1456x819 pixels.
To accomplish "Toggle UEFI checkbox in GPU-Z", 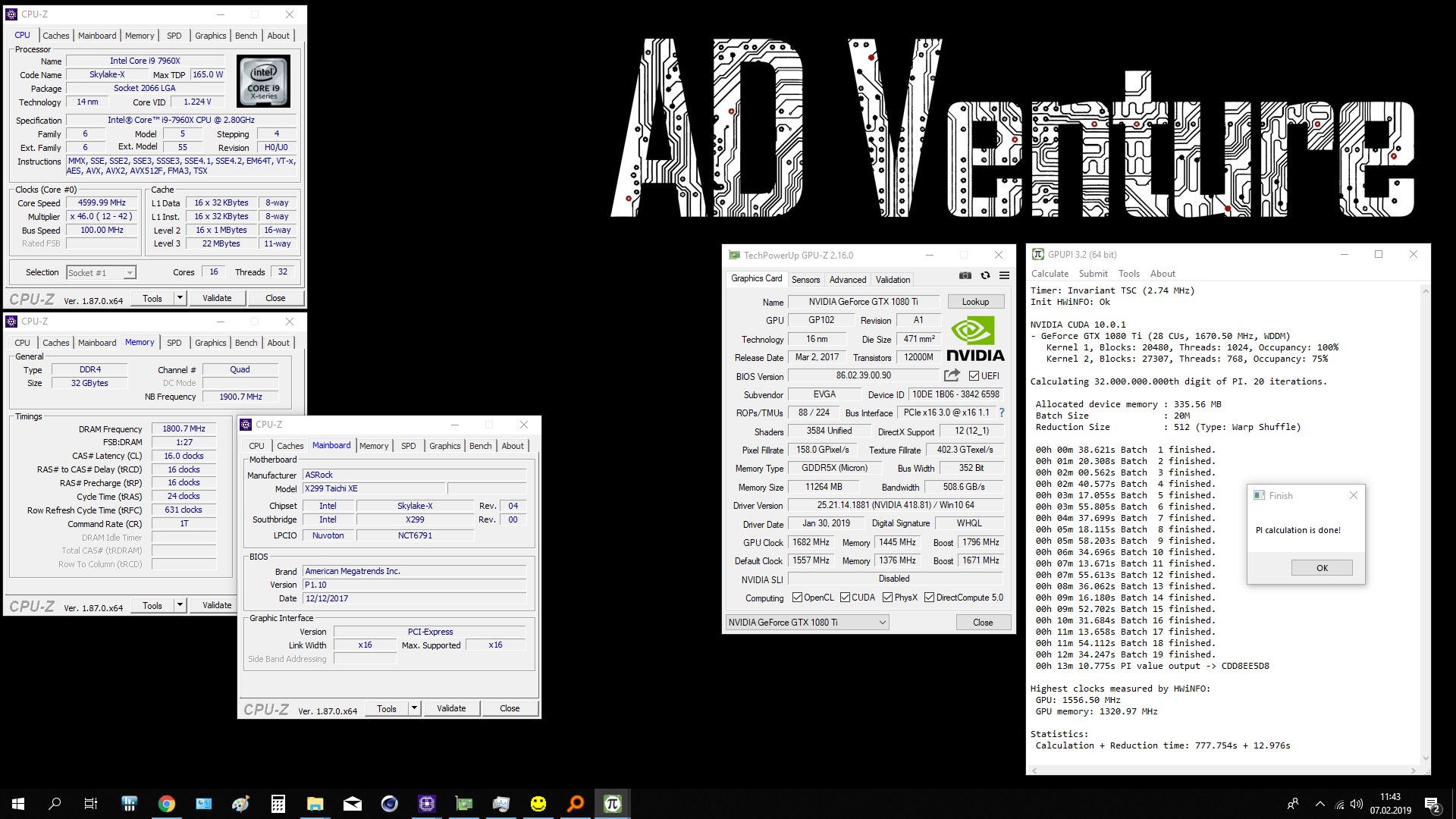I will [974, 375].
